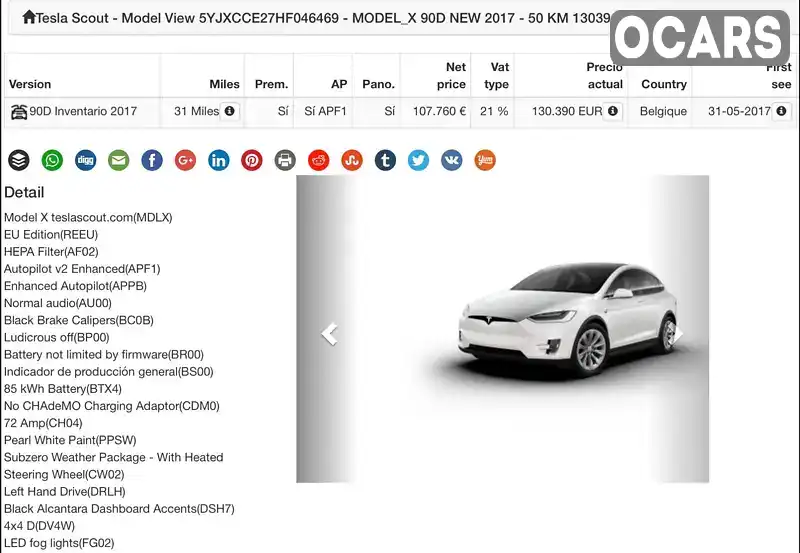This screenshot has height=553, width=800.
Task: Share on Tumblr
Action: pyautogui.click(x=385, y=160)
